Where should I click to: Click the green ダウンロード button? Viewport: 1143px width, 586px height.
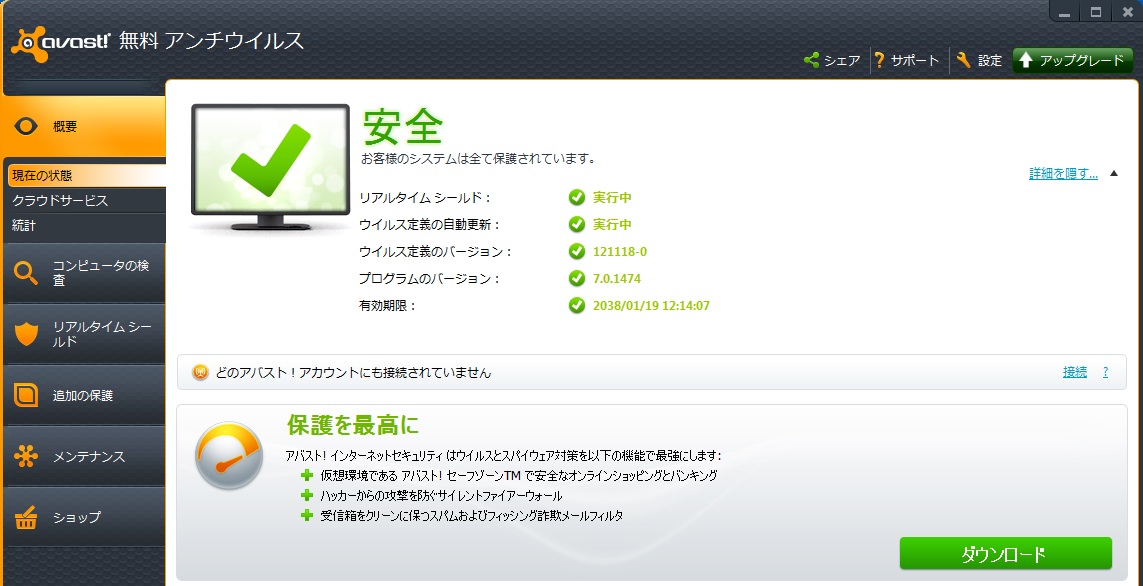1005,554
